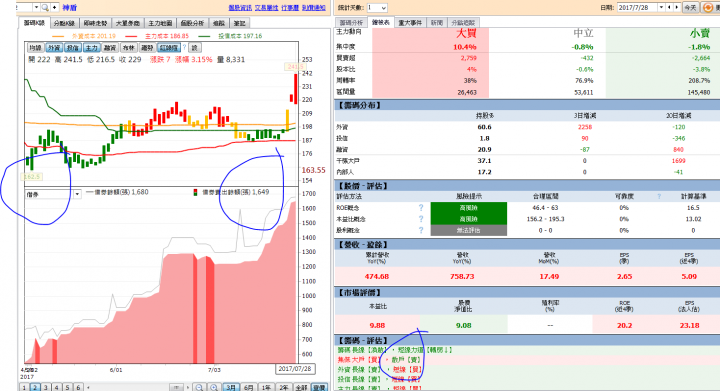Viewport: 720px width, 391px height.
Task: Switch to the 主力地圖 tab
Action: coord(160,23)
